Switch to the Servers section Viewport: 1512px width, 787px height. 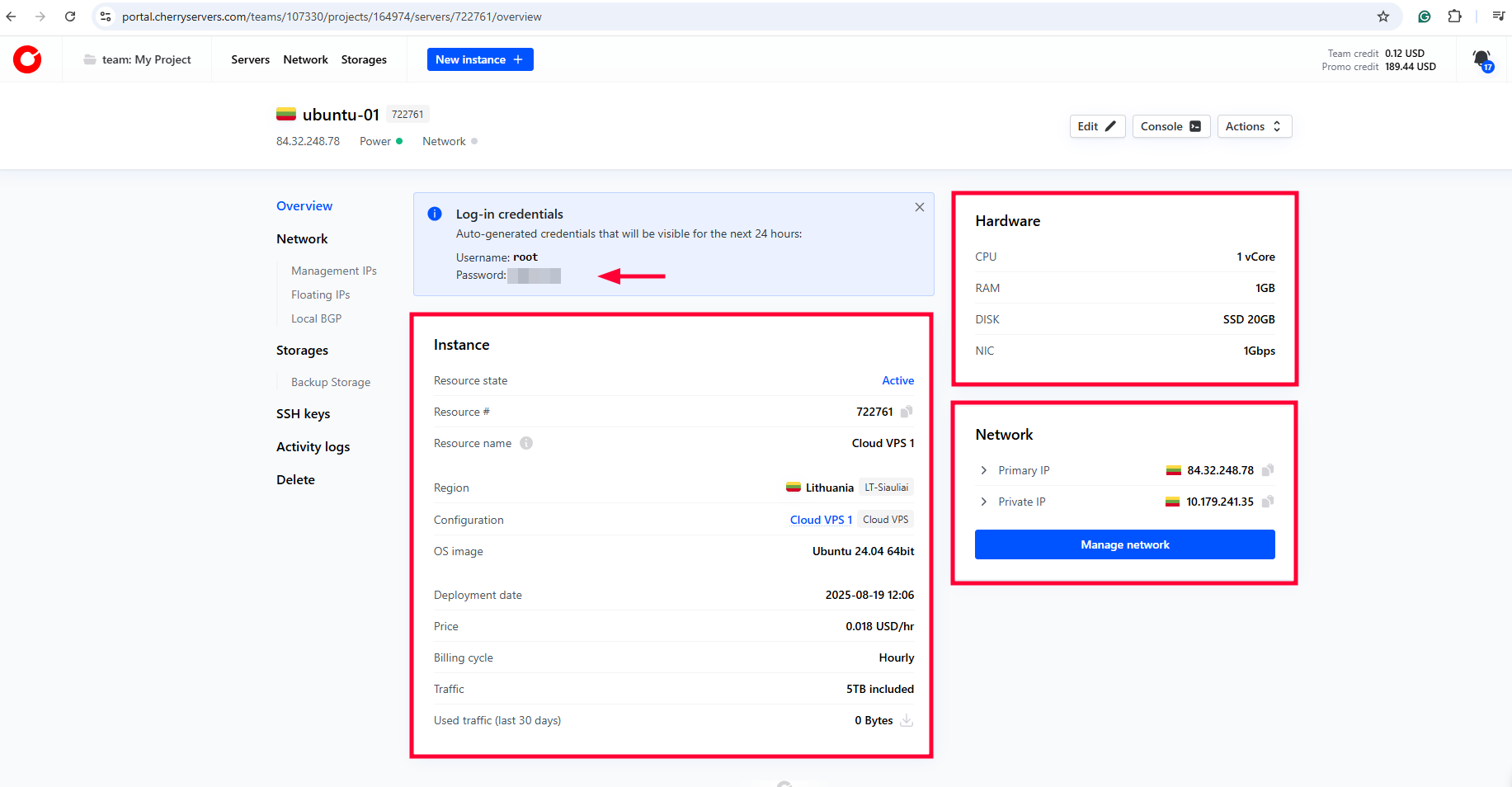pyautogui.click(x=250, y=59)
